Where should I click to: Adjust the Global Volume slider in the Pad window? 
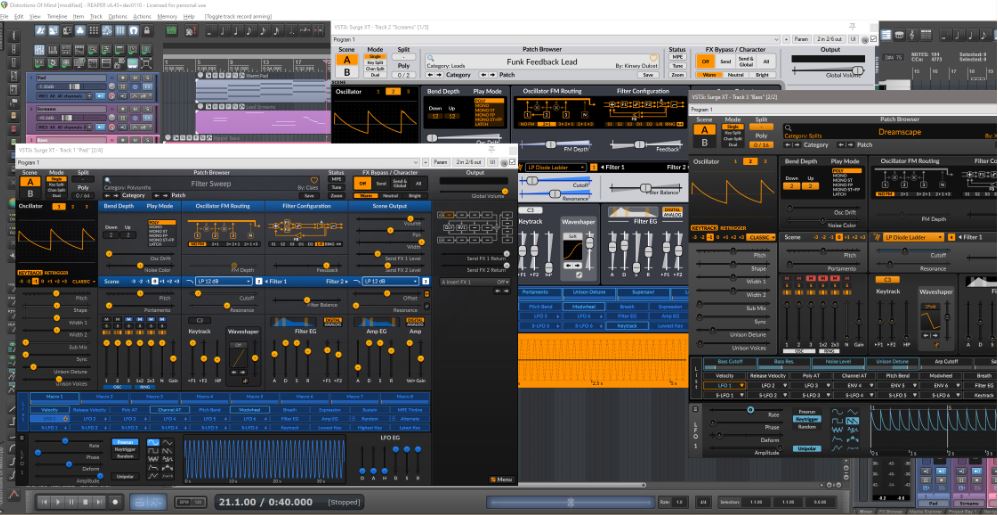(x=472, y=191)
